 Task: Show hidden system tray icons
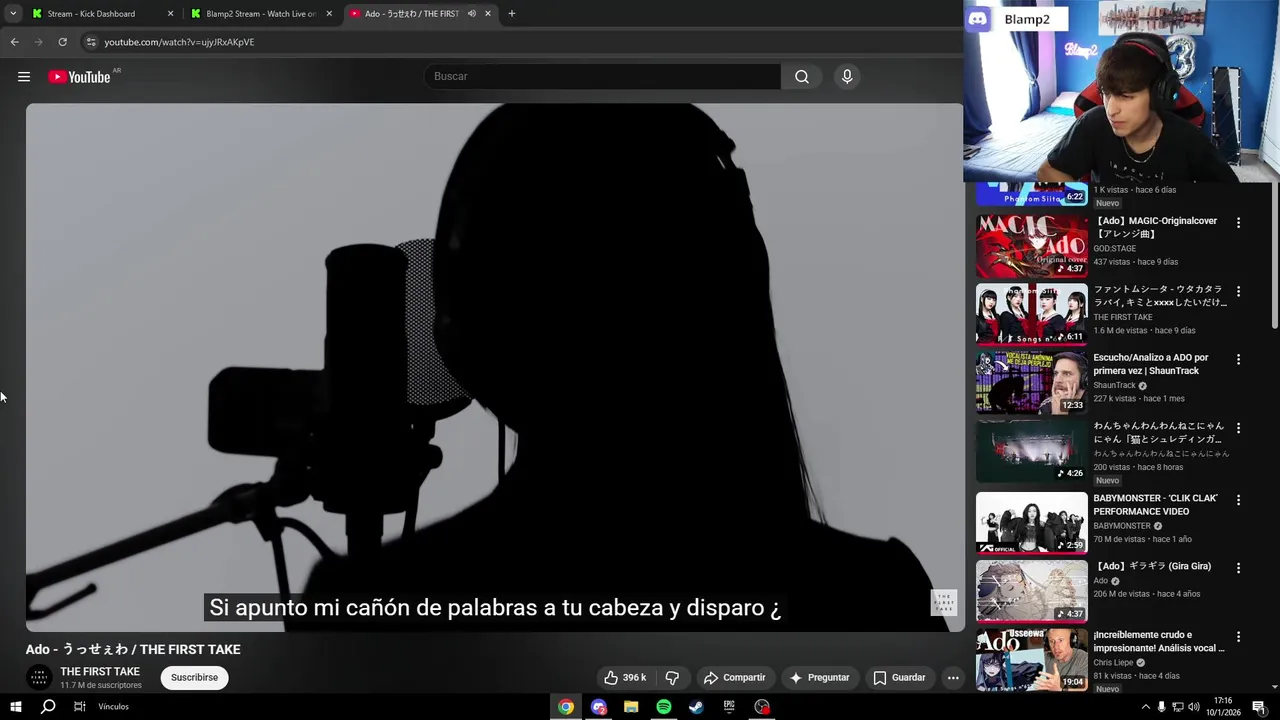[1146, 707]
